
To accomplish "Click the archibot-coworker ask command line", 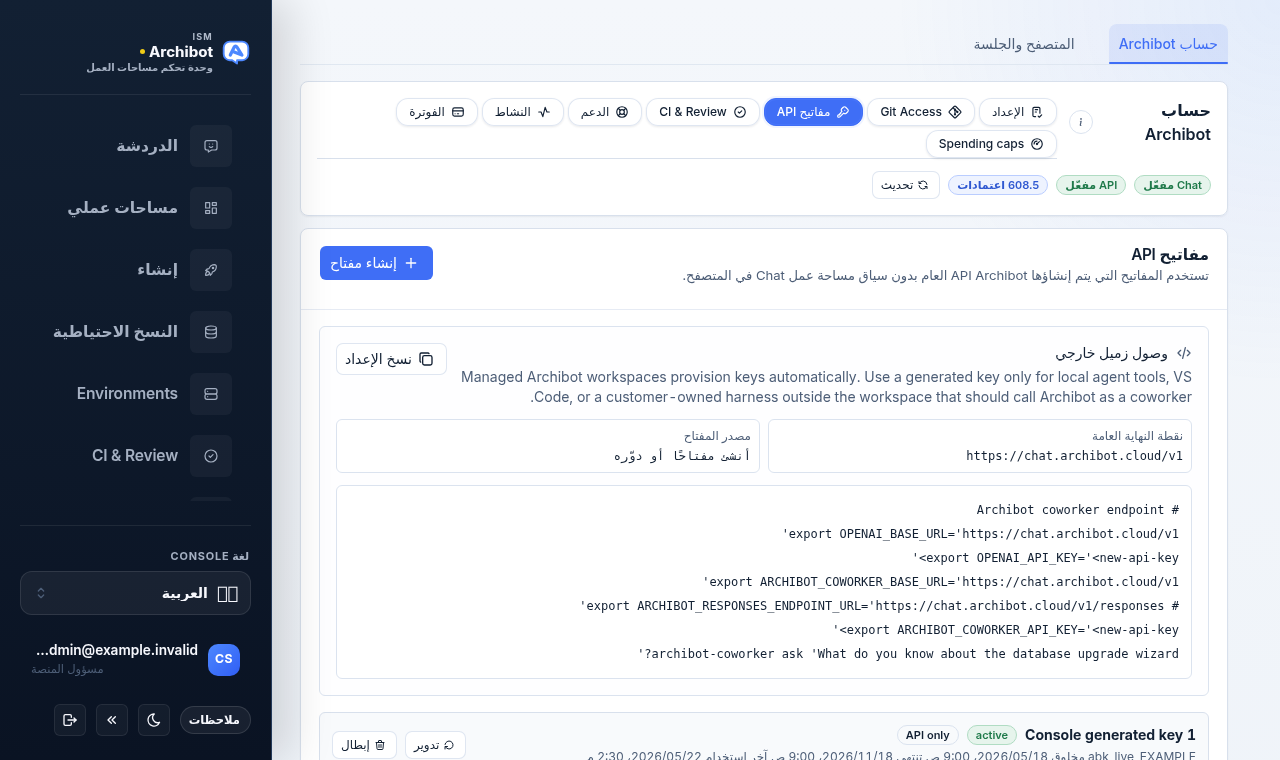I will coord(908,653).
